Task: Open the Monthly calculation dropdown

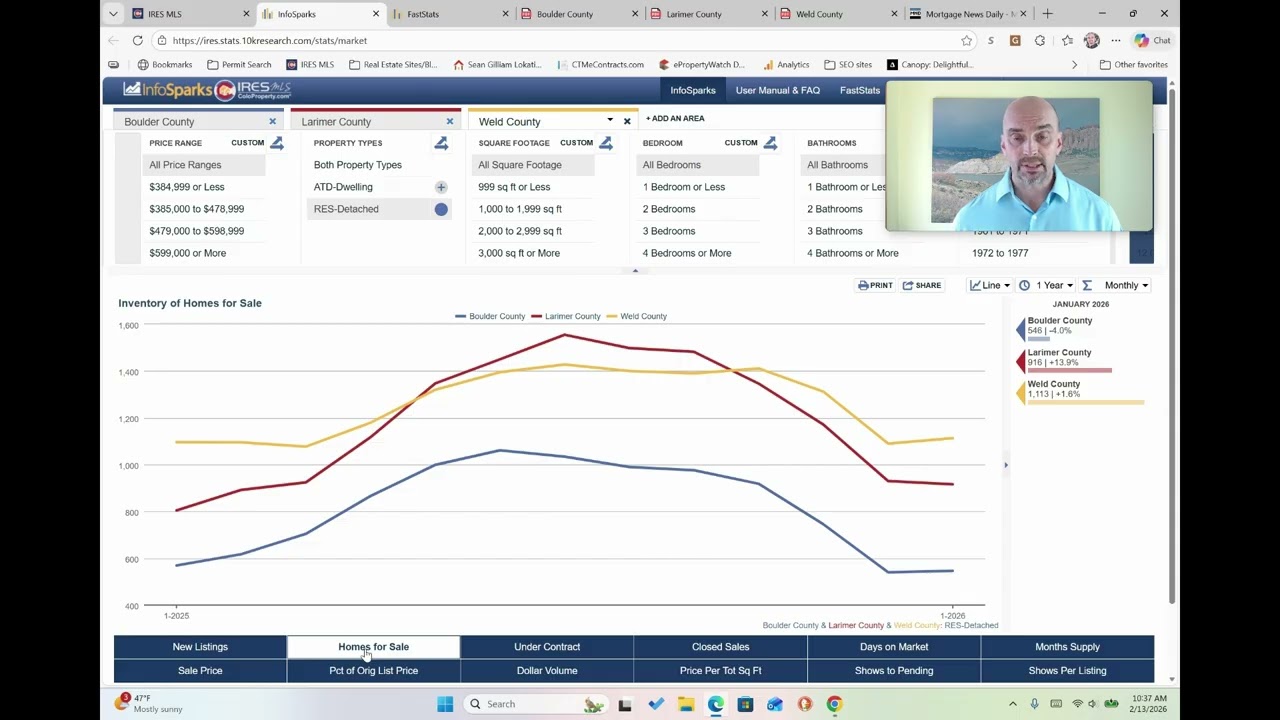Action: [1116, 285]
